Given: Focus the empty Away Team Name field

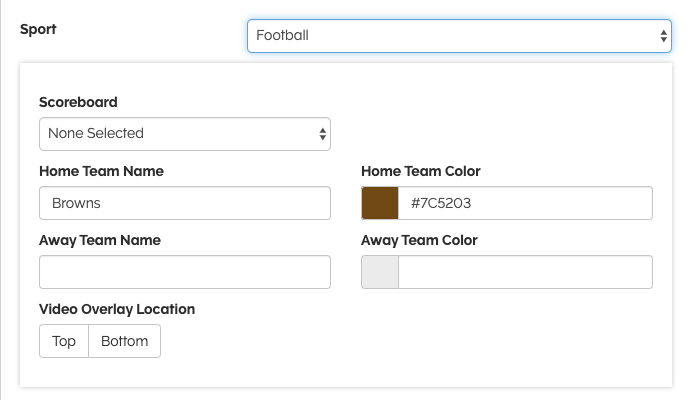Looking at the screenshot, I should click(184, 272).
